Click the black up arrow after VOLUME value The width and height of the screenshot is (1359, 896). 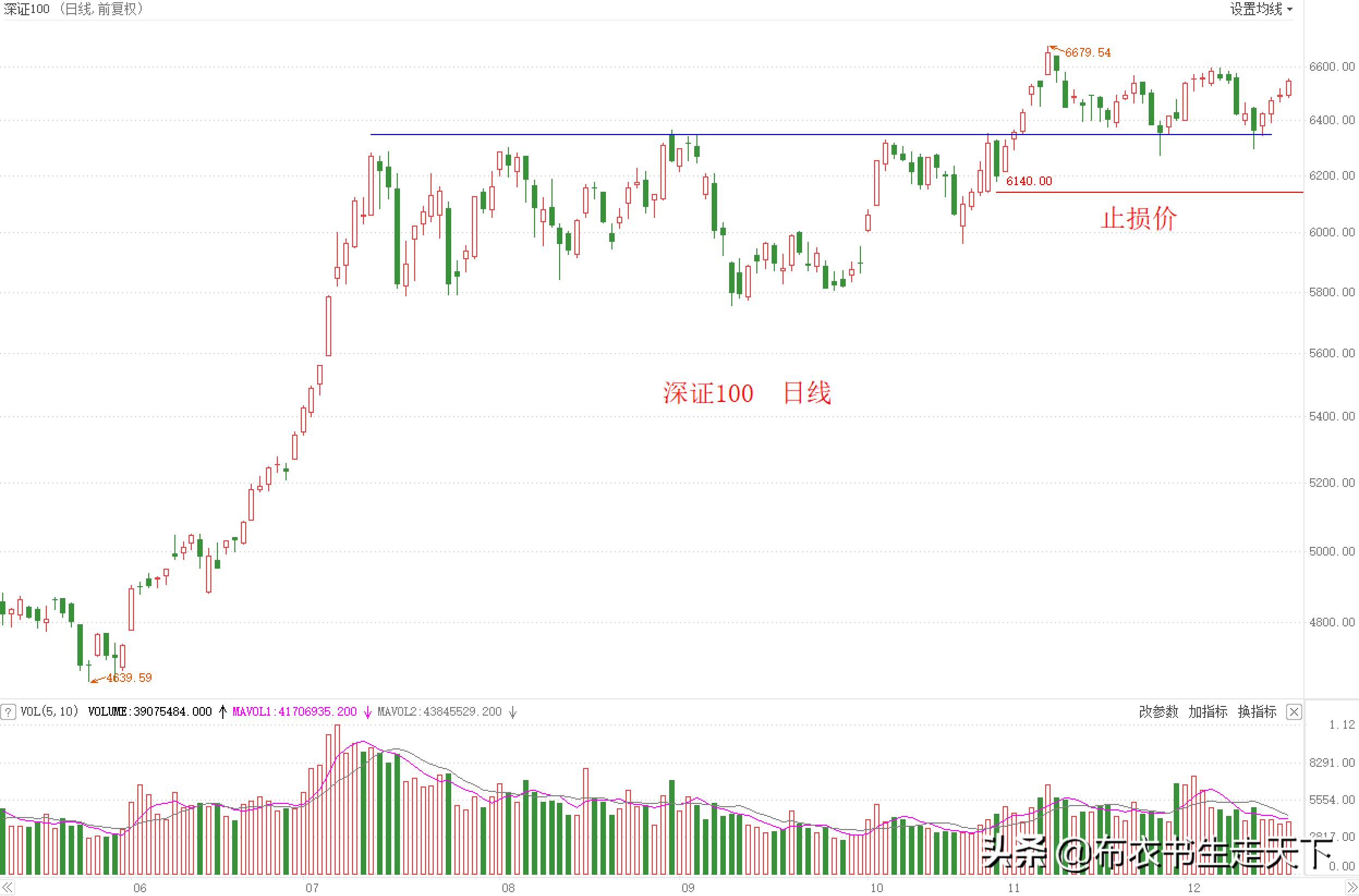[223, 711]
